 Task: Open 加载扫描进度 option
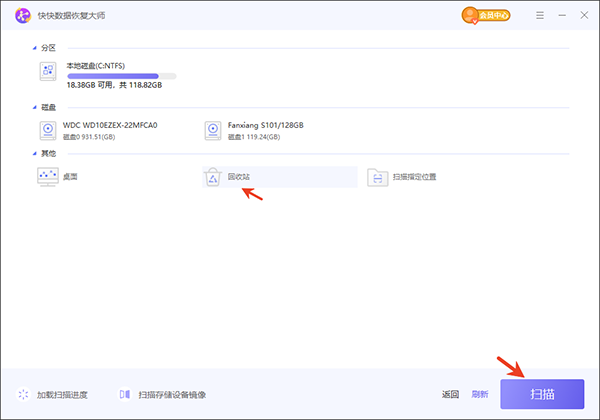coord(62,395)
